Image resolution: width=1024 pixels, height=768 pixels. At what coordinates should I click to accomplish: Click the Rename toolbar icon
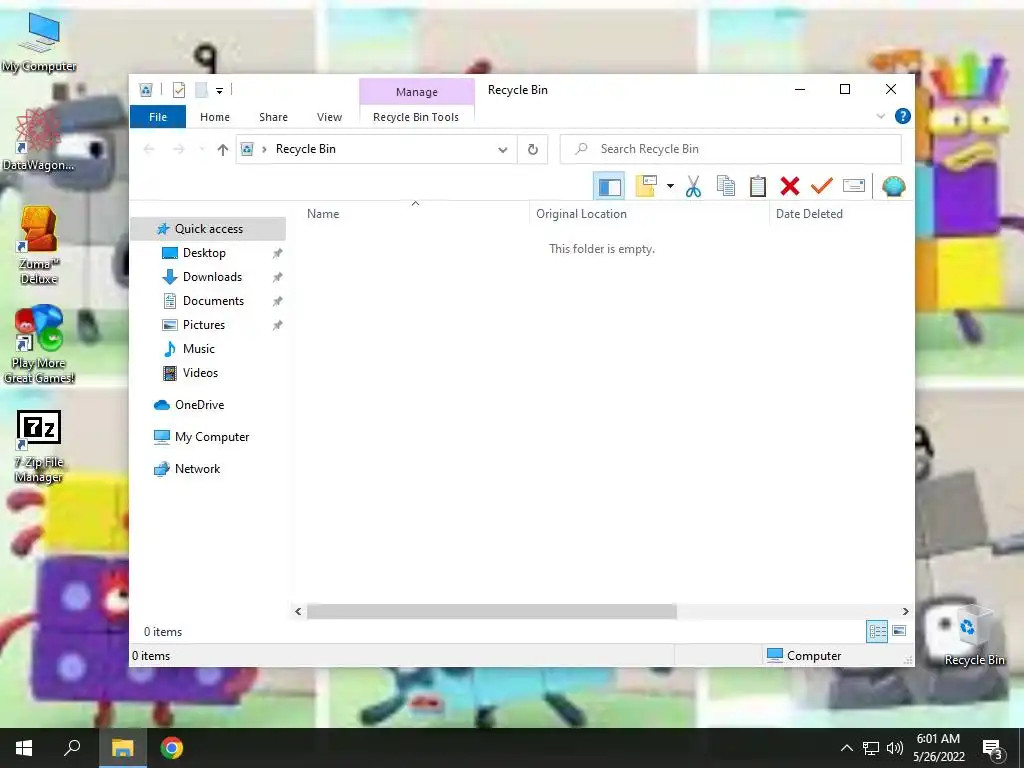point(854,186)
